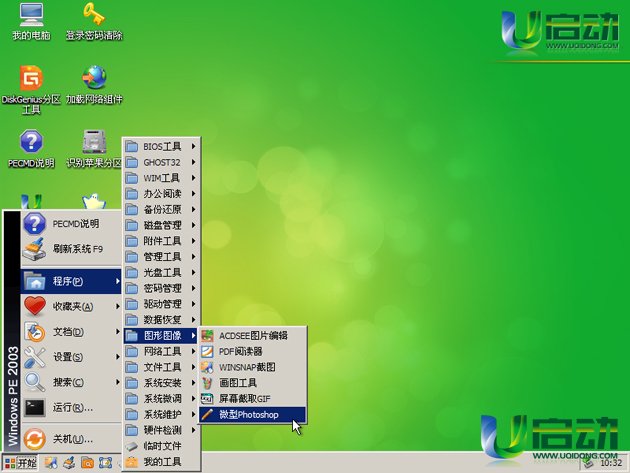630x473 pixels.
Task: Select the 磁盘管理 menu folder
Action: tap(162, 225)
